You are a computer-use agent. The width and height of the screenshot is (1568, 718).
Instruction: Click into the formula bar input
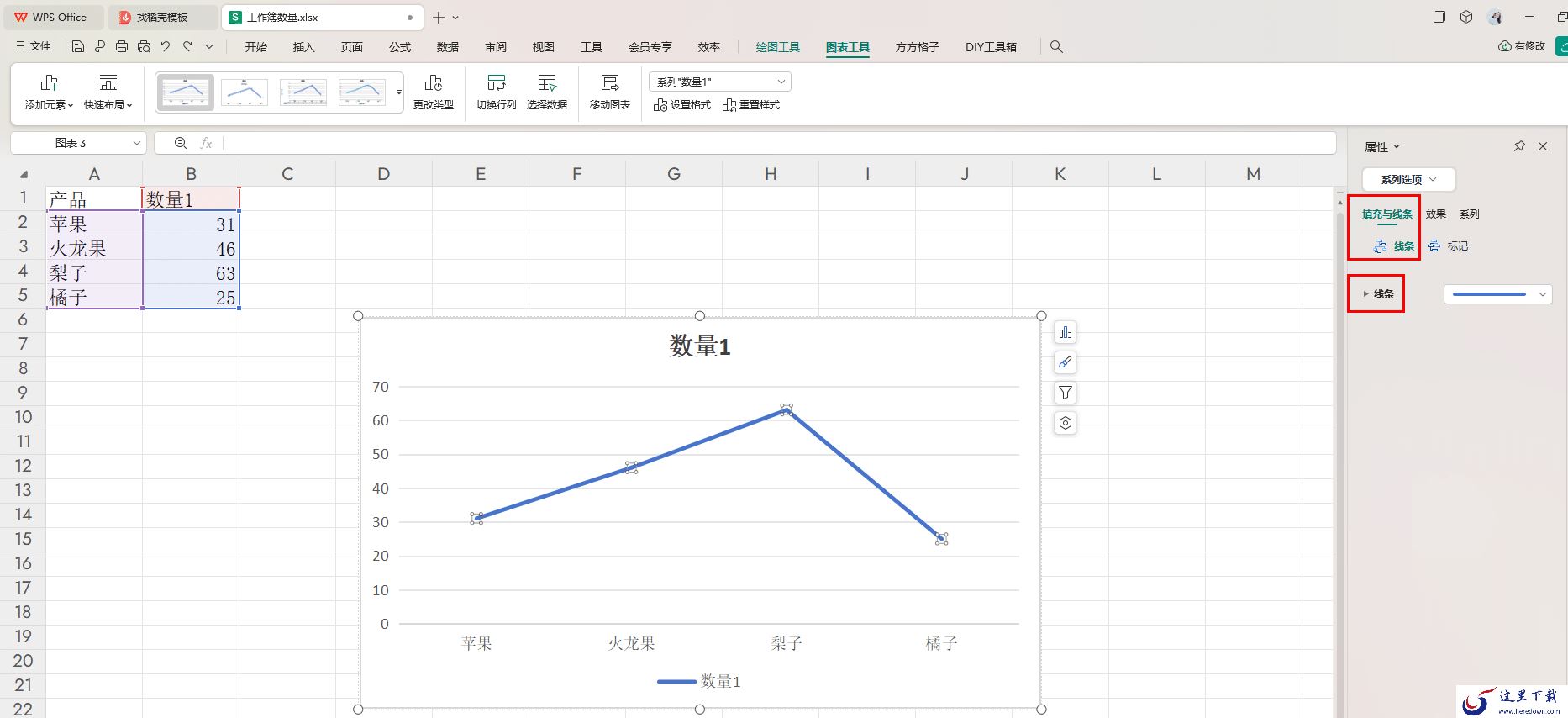point(779,143)
